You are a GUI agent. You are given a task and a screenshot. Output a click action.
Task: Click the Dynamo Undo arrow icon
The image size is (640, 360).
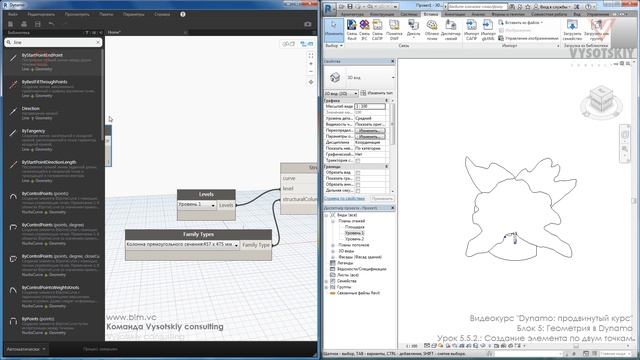[x=51, y=24]
